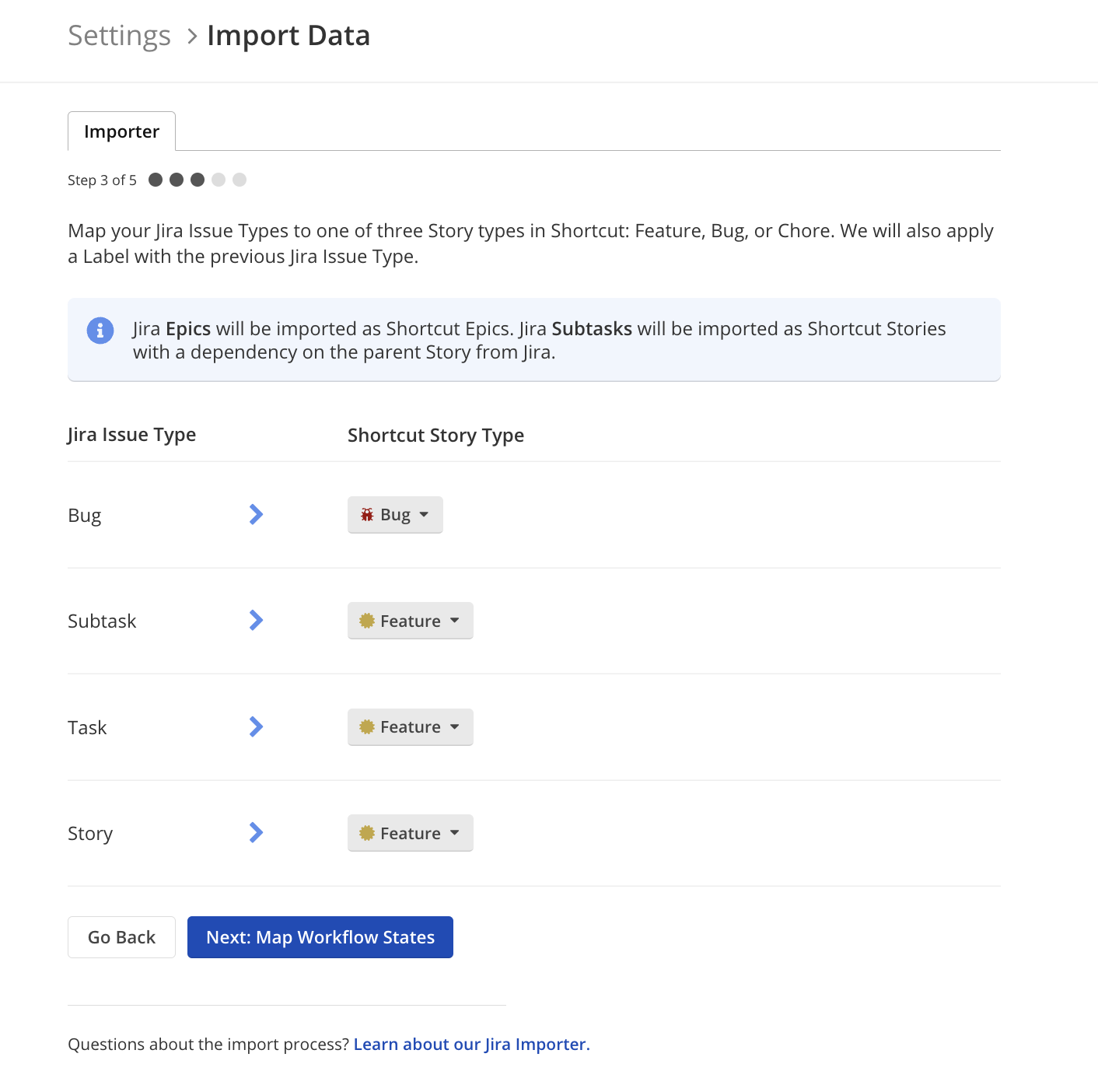Click the Story issue type label
1098x1092 pixels.
click(90, 834)
